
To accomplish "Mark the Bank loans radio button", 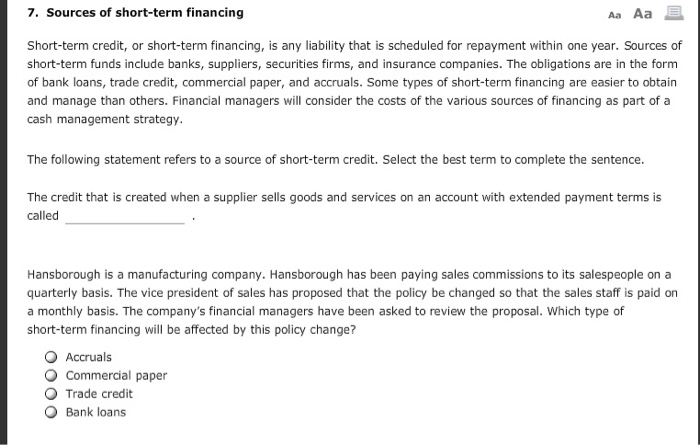I will (x=50, y=412).
